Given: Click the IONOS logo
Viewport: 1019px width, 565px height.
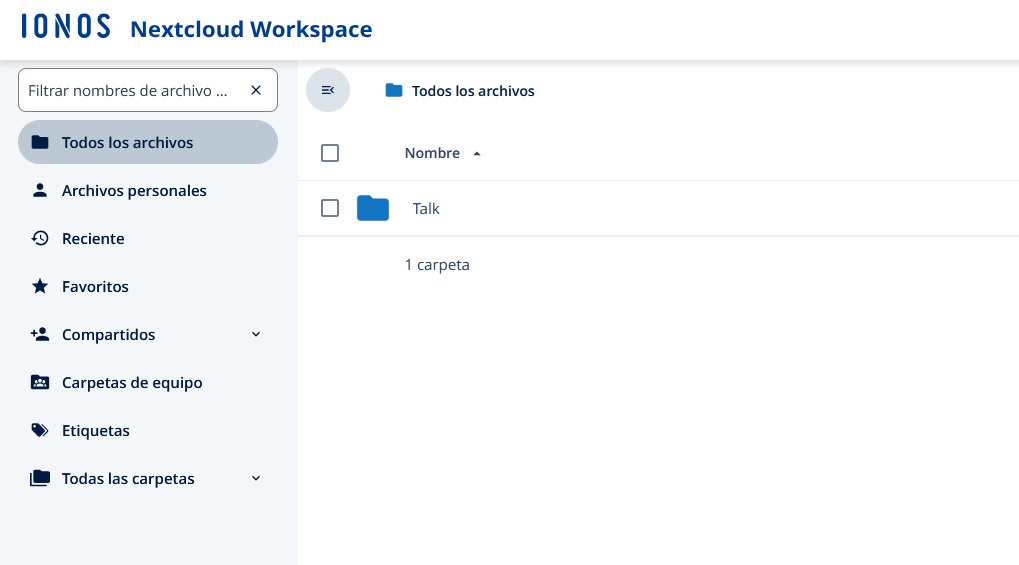Looking at the screenshot, I should coord(65,27).
